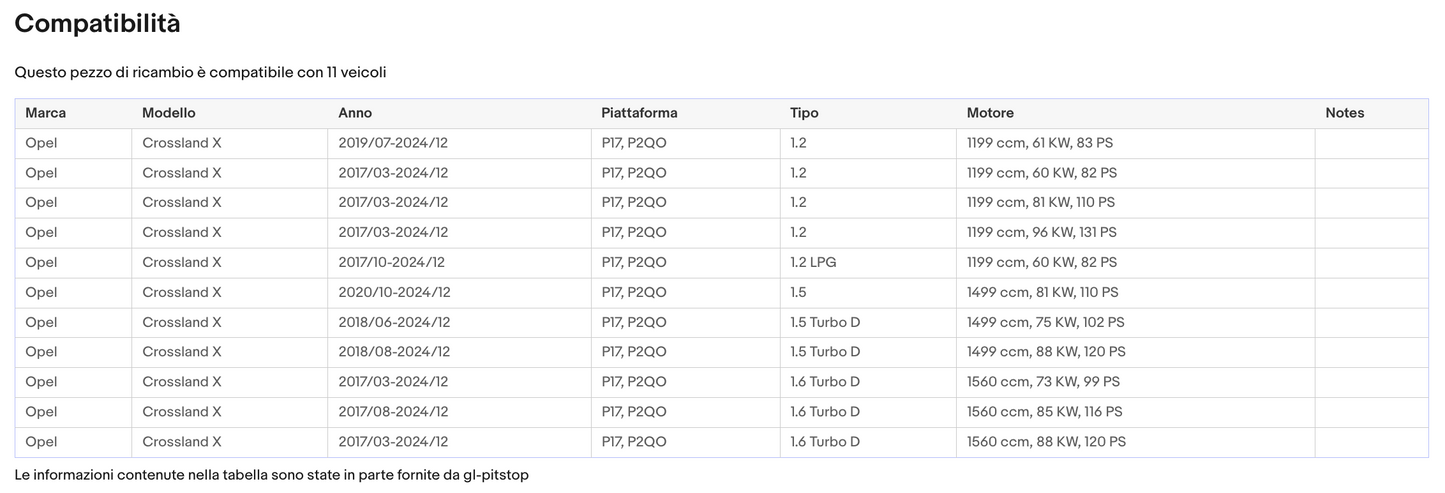
Task: Click the Piattaforma column header
Action: (x=639, y=113)
